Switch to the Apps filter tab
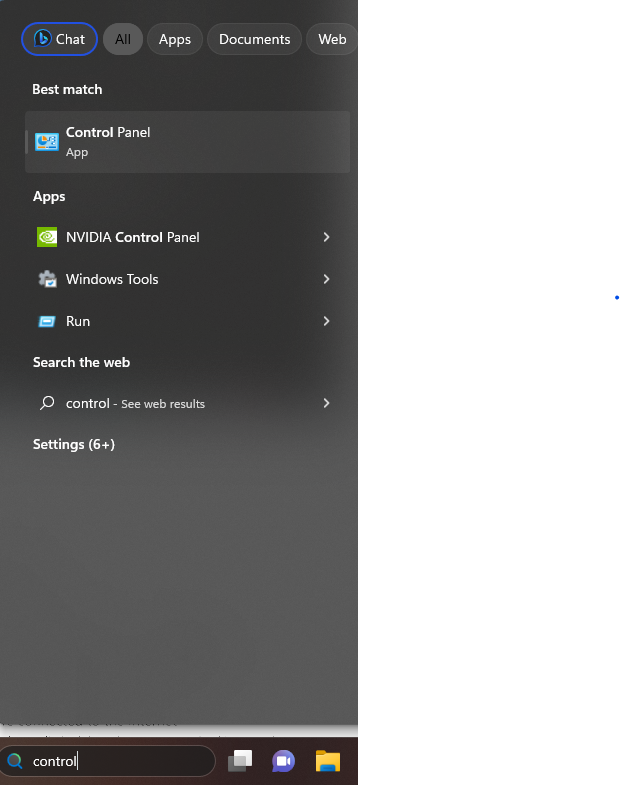Viewport: 620px width, 785px height. click(x=175, y=39)
